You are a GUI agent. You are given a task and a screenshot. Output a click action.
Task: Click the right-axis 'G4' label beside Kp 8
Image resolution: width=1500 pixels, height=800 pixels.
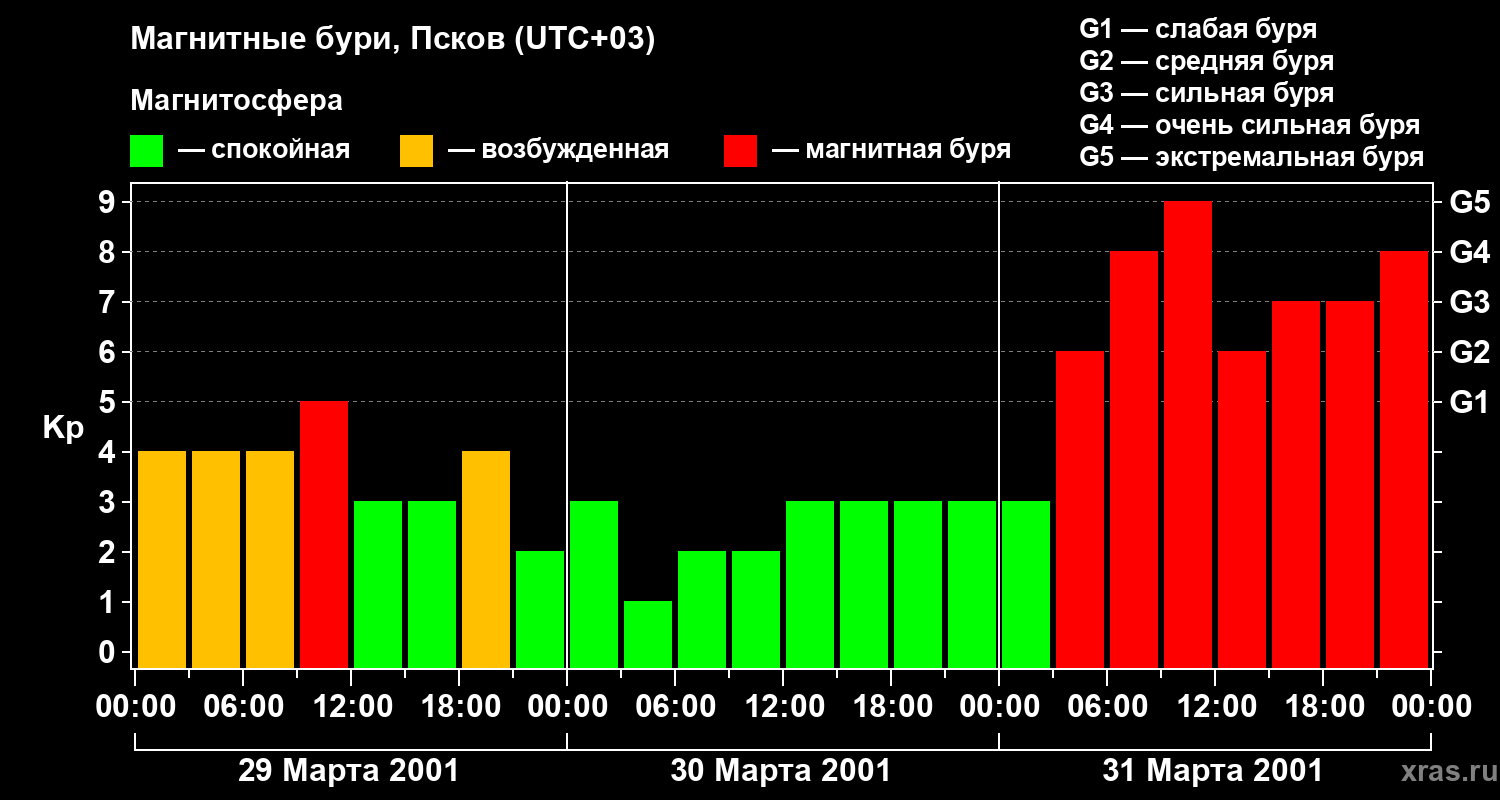click(1469, 252)
